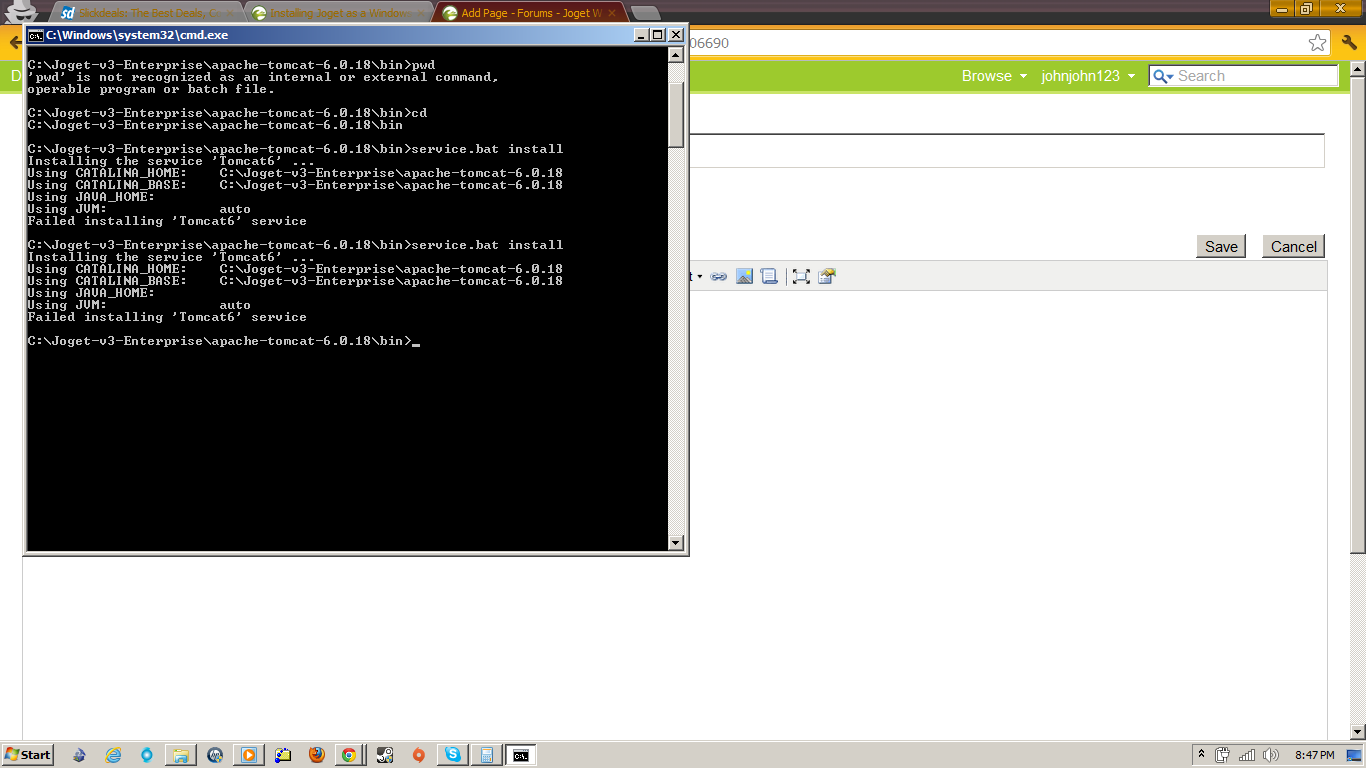Click the page title input field
Screen dimensions: 1366x768
(x=1006, y=151)
